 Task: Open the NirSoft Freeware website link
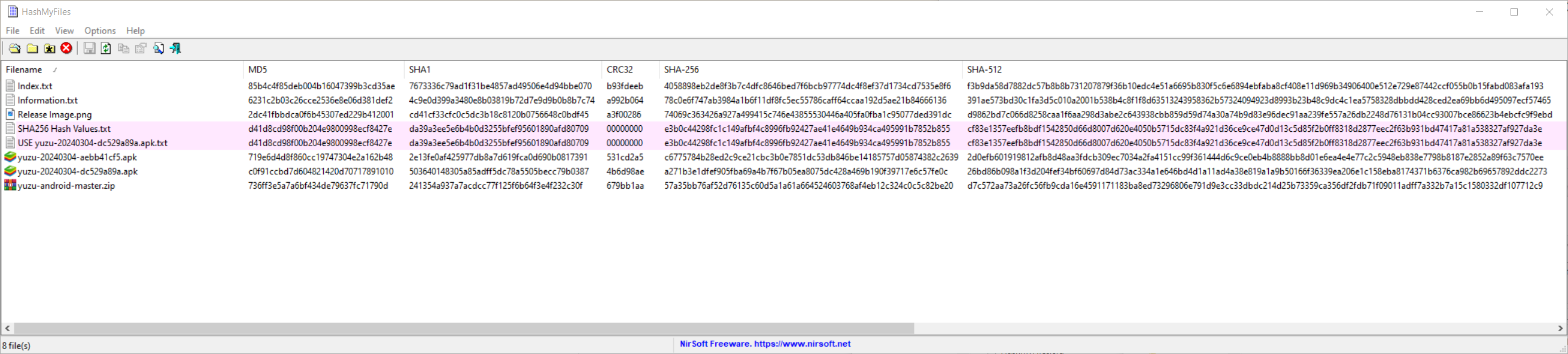tap(765, 344)
